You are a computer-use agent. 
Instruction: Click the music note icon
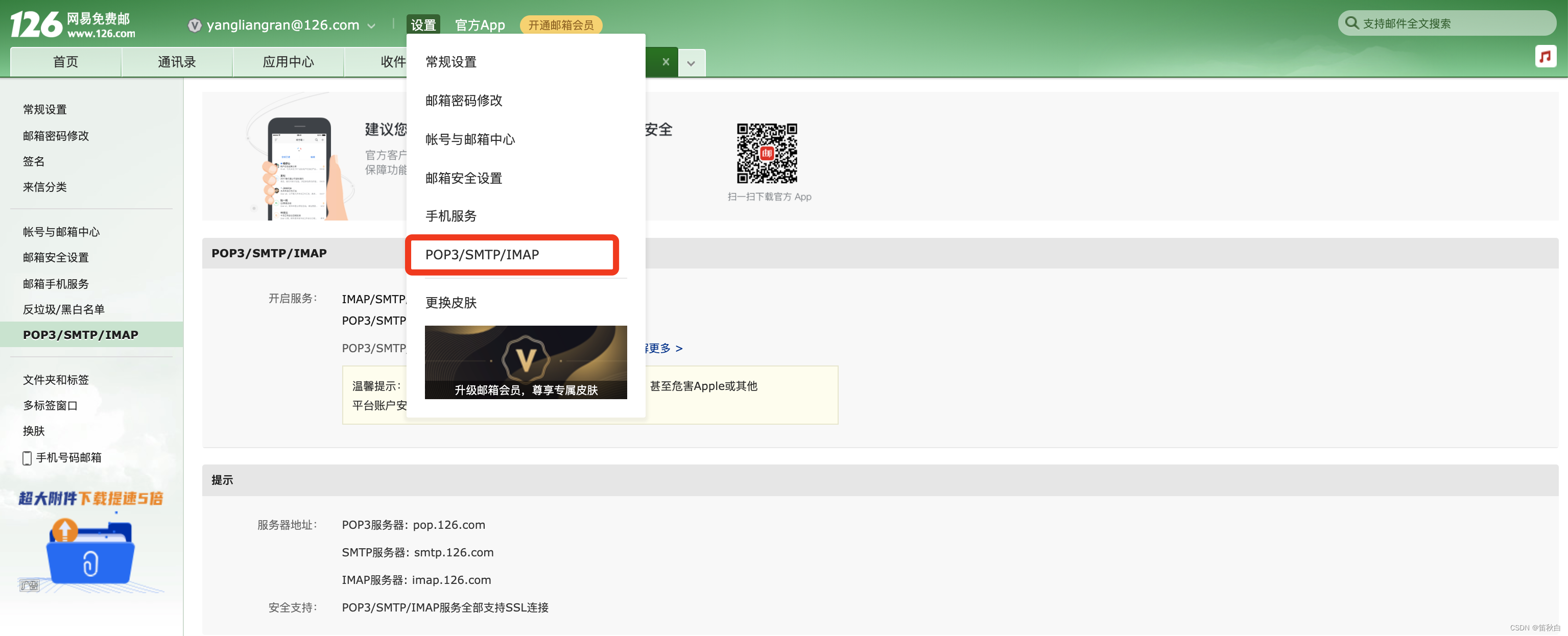click(x=1545, y=57)
